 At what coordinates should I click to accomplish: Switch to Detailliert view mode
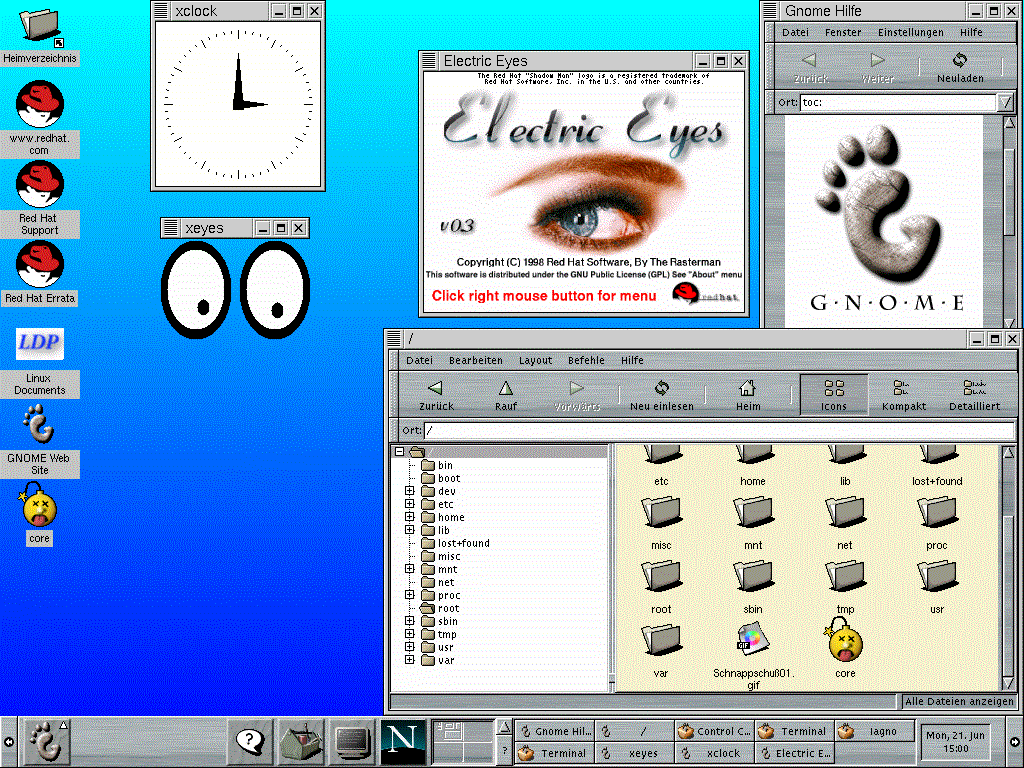(x=974, y=394)
